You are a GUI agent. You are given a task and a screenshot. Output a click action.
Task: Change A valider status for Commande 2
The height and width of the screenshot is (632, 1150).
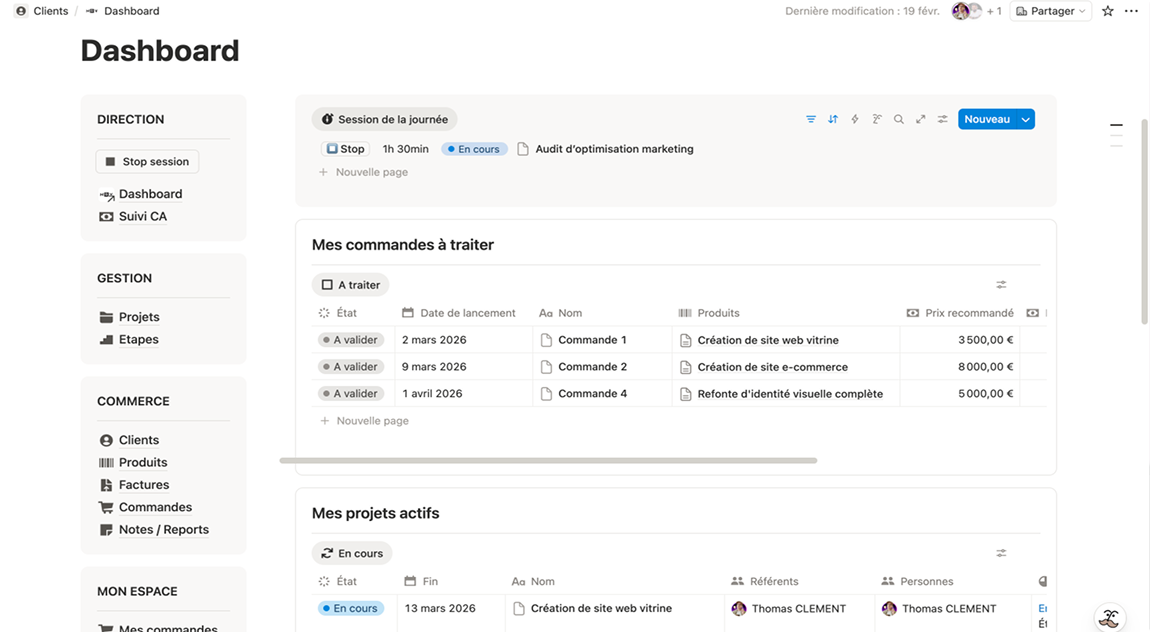coord(351,367)
